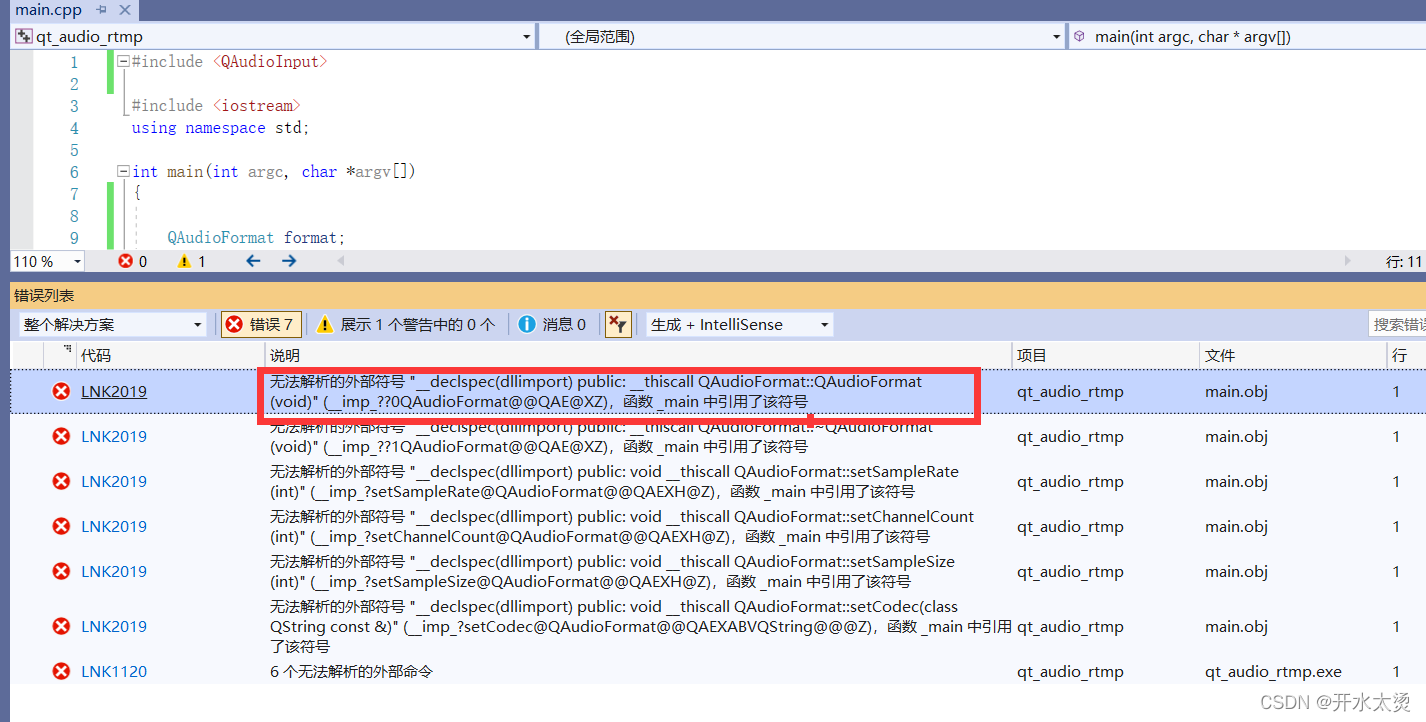
Task: Click the red error icon beside the first LNK2019 row
Action: point(60,391)
